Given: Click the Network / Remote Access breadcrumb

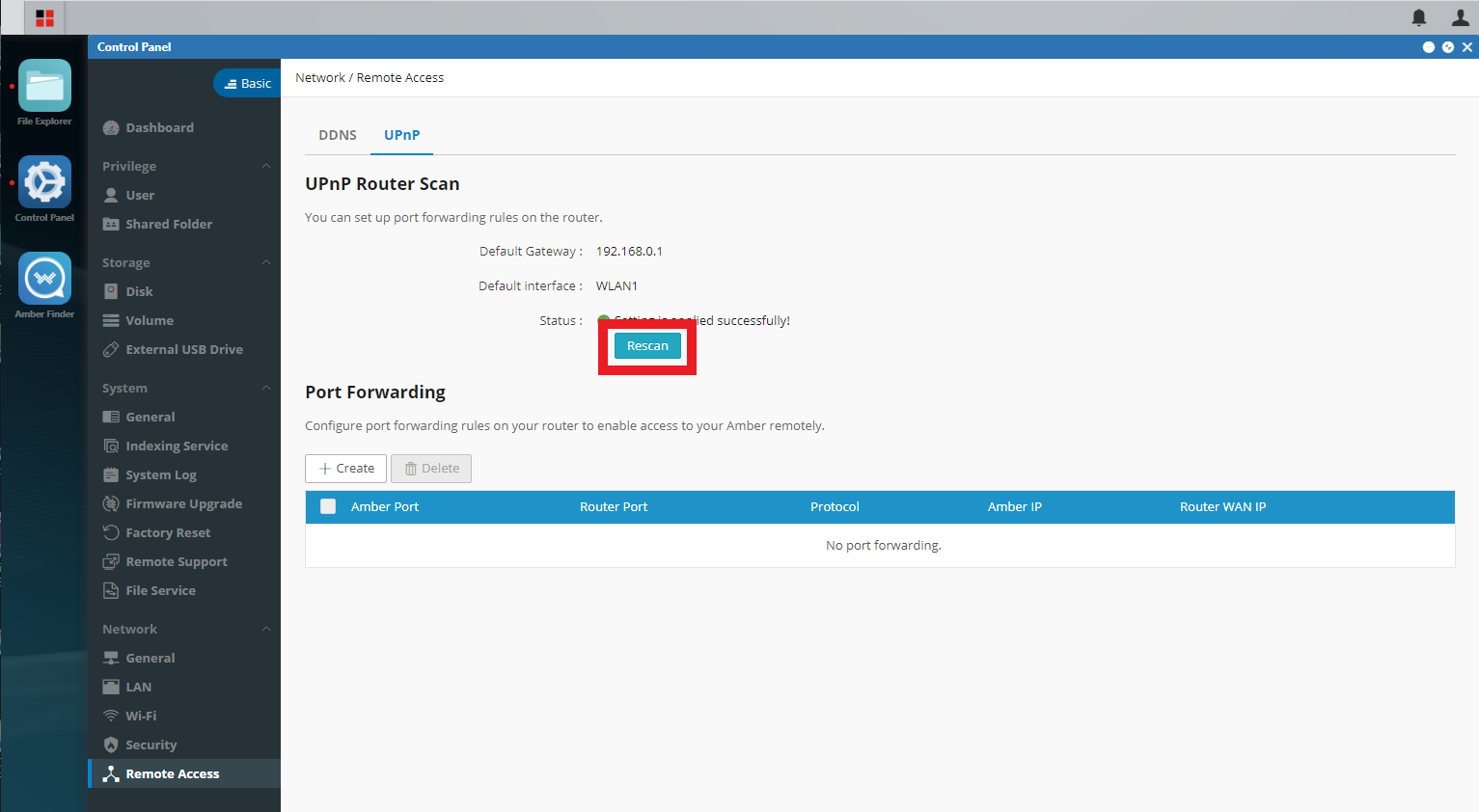Looking at the screenshot, I should (x=370, y=78).
